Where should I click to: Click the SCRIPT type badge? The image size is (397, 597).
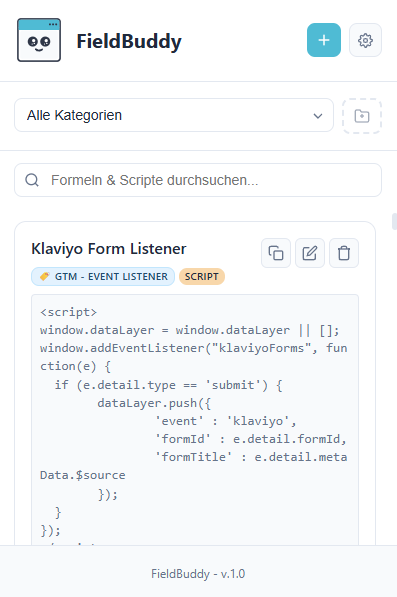(x=202, y=276)
